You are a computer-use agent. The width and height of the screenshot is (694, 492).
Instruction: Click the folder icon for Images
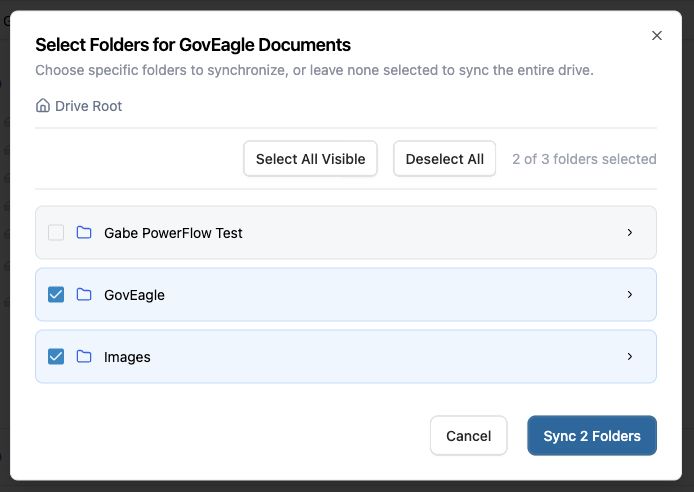(x=84, y=356)
